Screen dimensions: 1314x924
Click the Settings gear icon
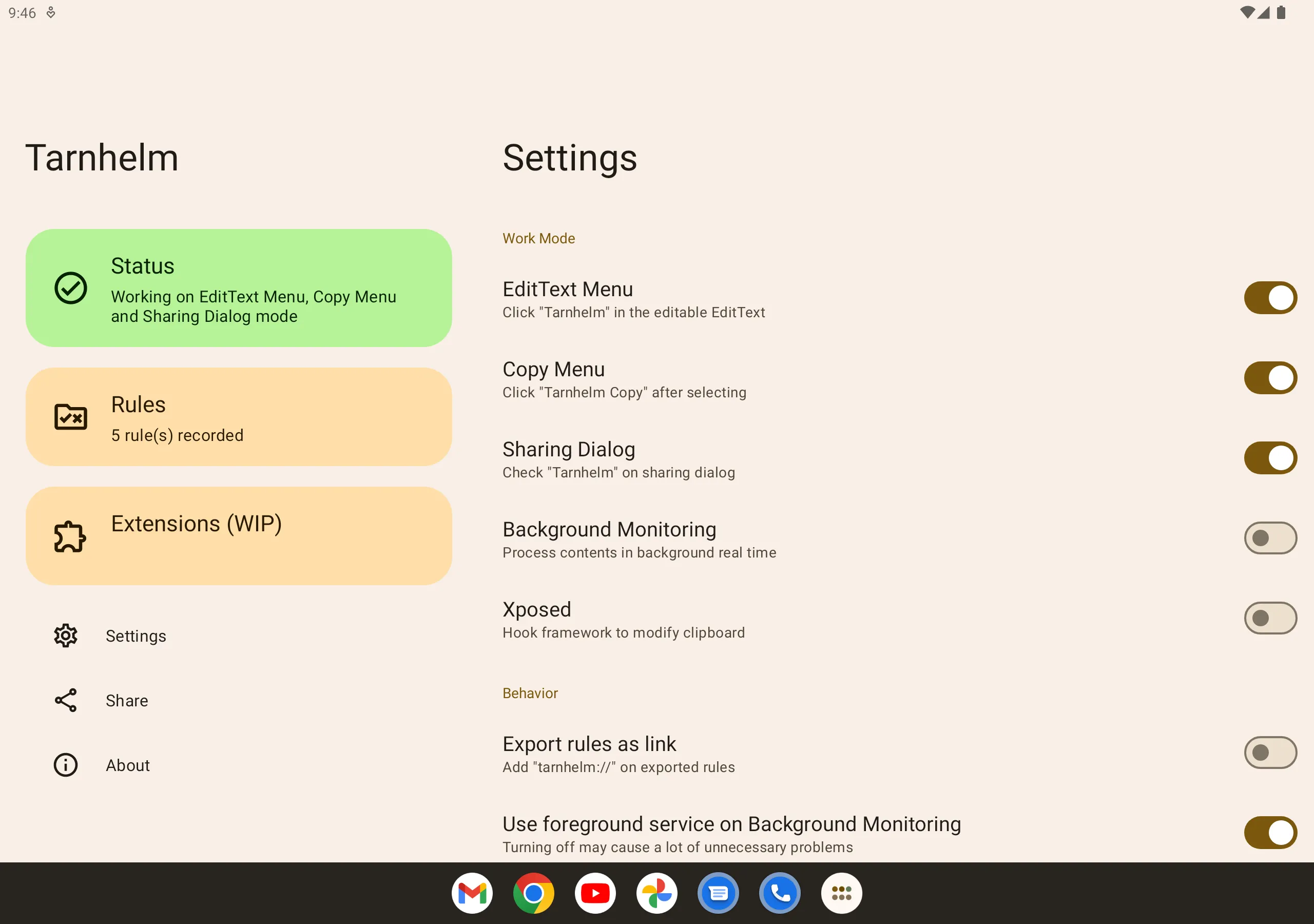pos(66,636)
